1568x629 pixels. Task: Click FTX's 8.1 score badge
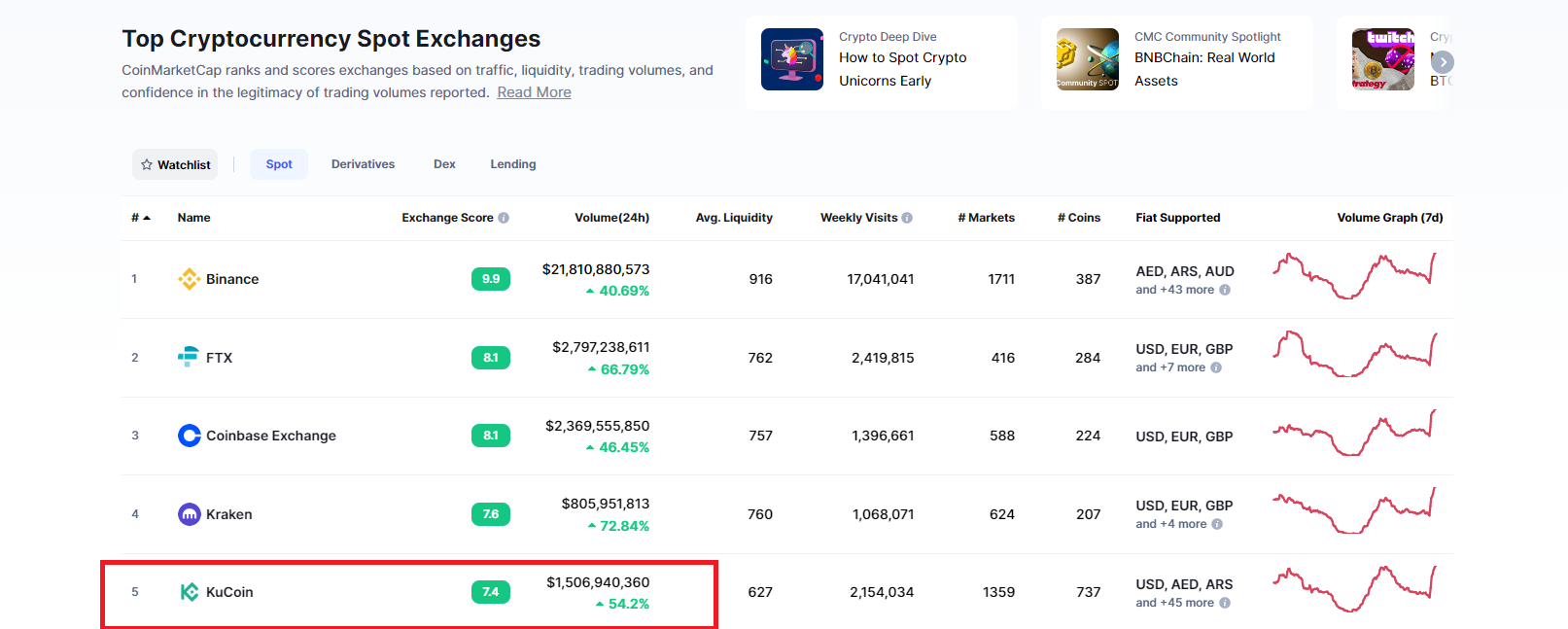[x=491, y=358]
